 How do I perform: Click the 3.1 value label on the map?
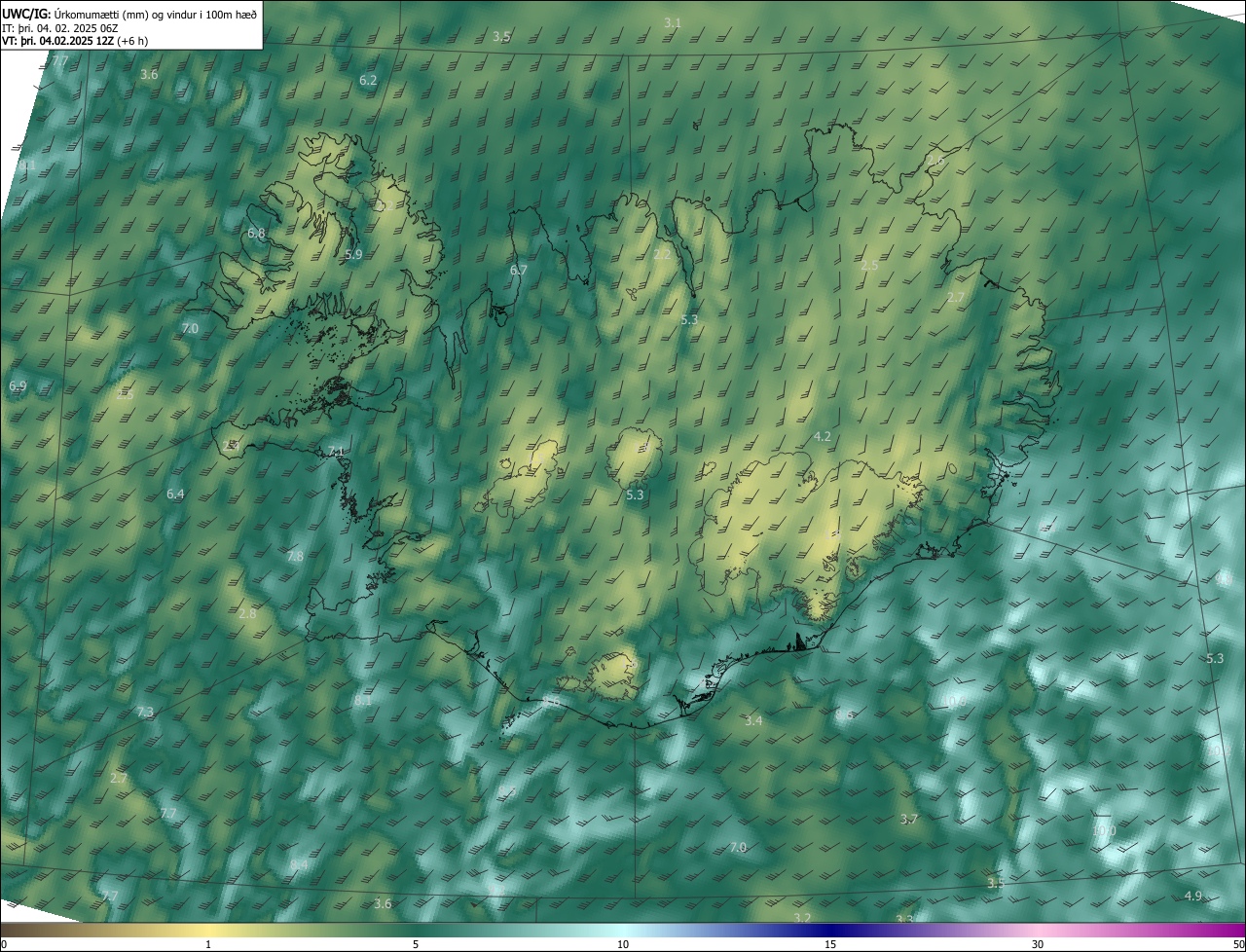(673, 22)
